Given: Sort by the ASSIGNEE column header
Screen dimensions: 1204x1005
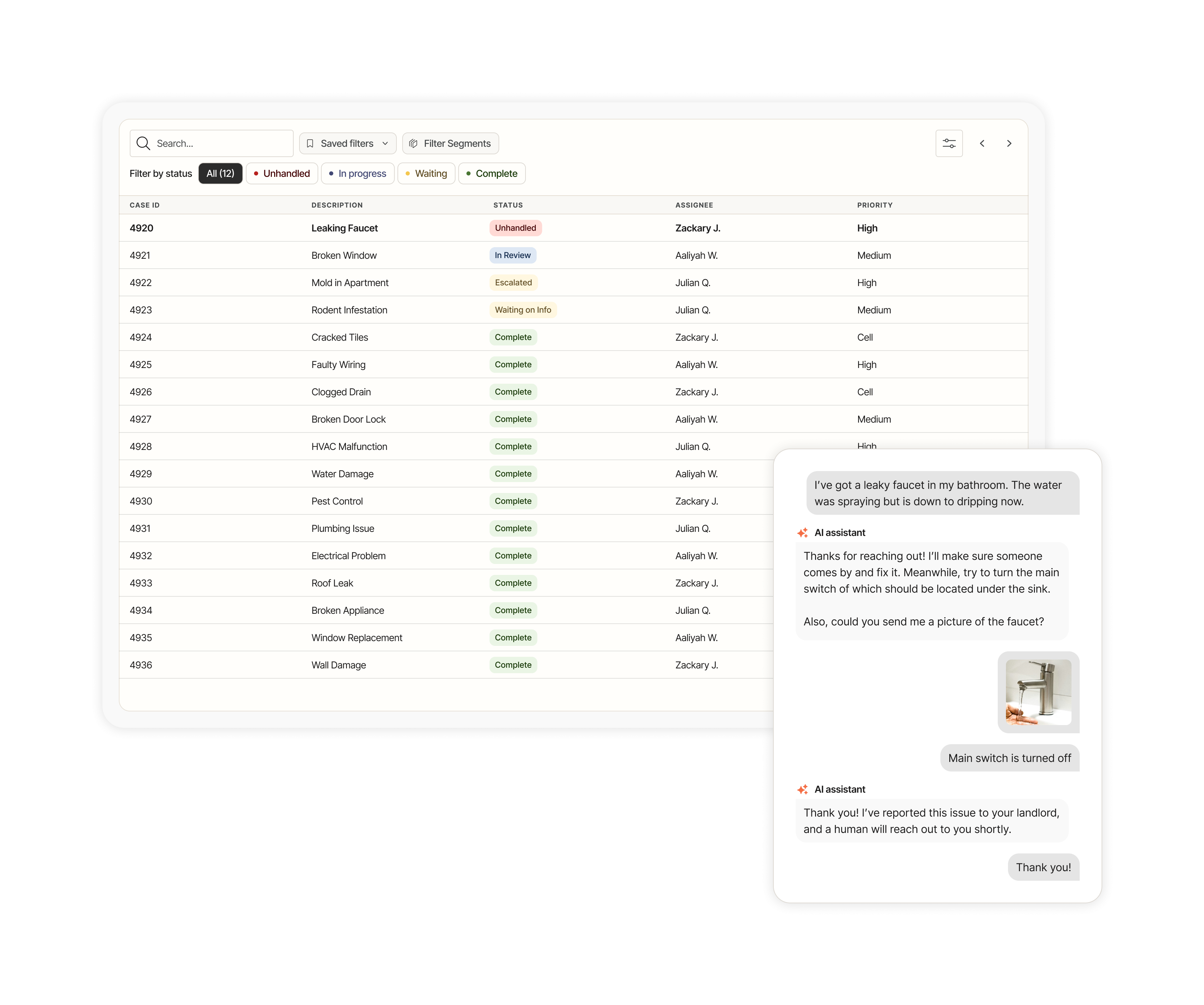Looking at the screenshot, I should pos(694,205).
